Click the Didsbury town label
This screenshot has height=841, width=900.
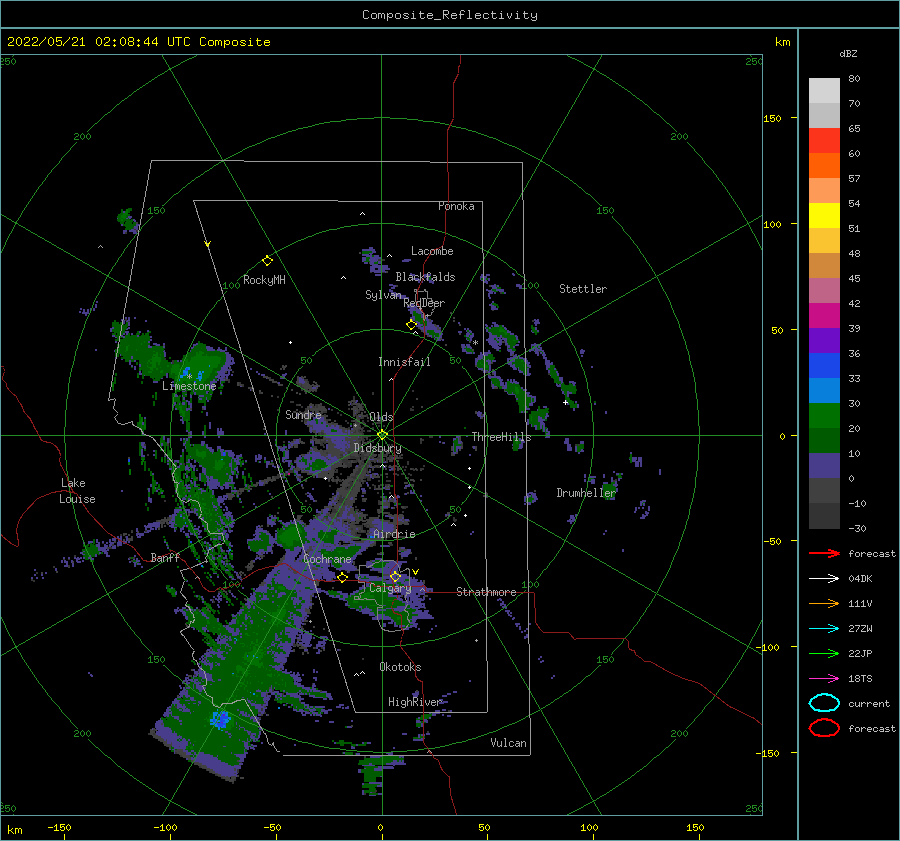point(378,448)
